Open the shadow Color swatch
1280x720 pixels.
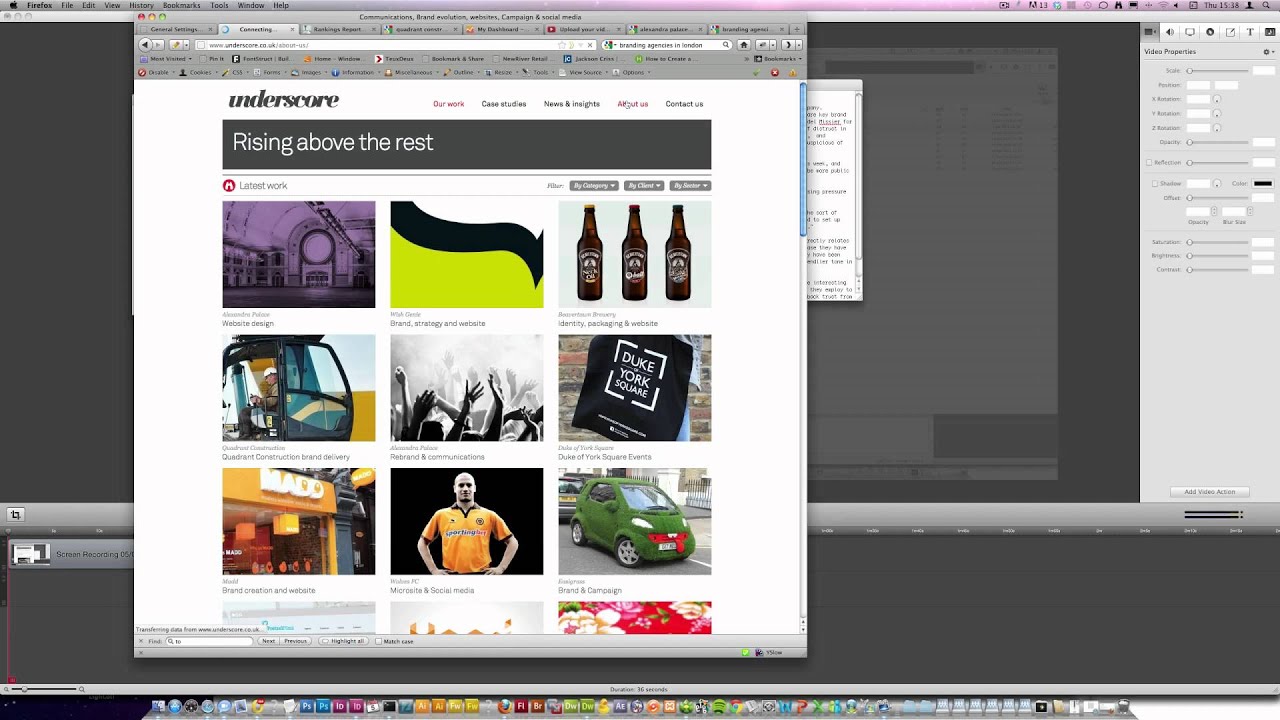(x=1263, y=184)
